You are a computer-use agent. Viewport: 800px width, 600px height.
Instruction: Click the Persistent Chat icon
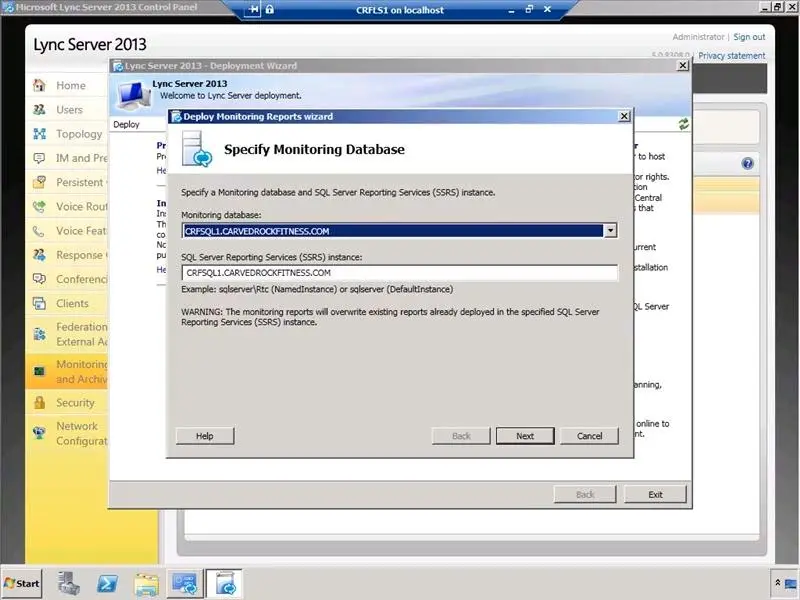point(39,182)
